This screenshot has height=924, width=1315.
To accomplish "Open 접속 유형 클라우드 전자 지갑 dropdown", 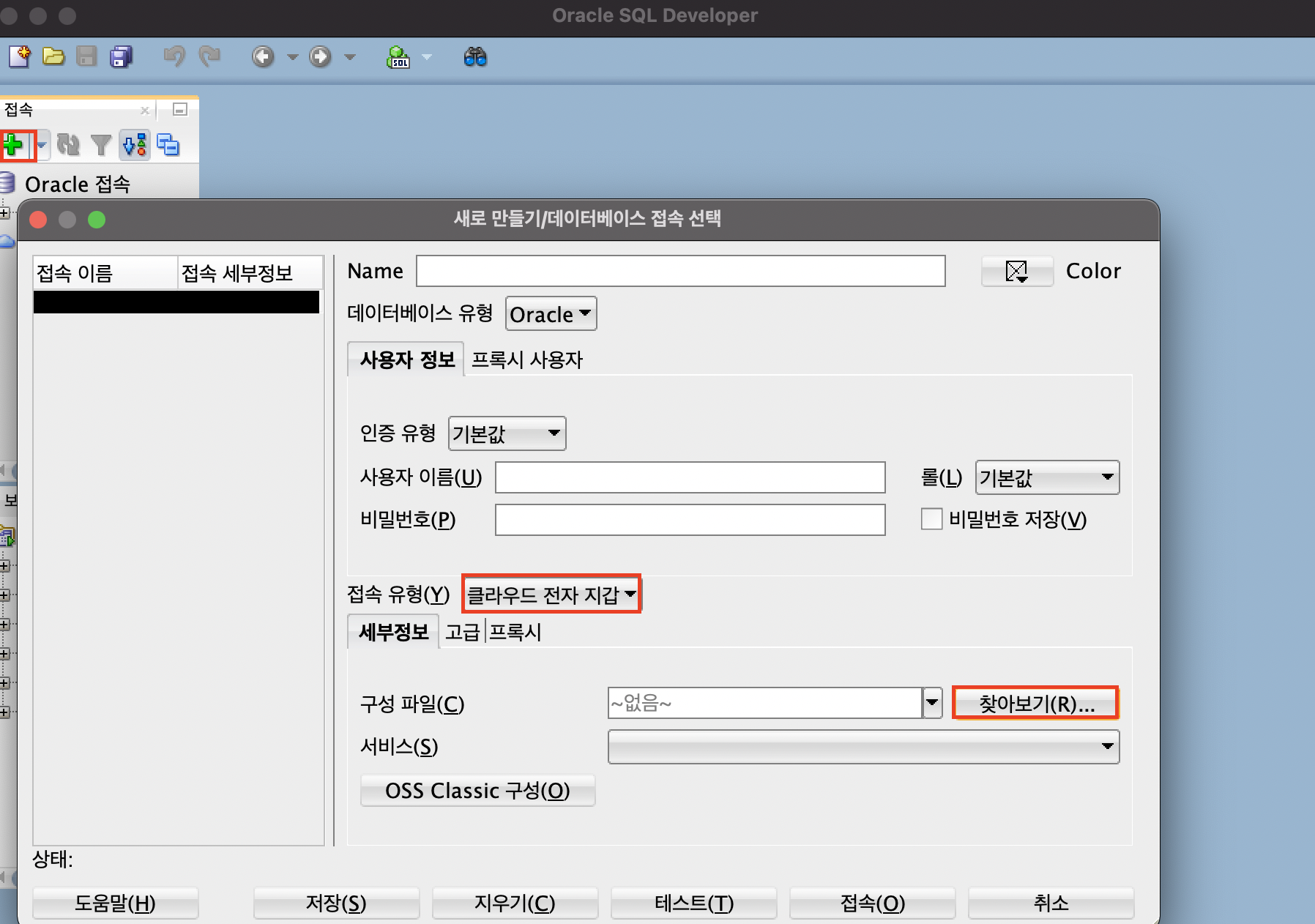I will tap(552, 595).
